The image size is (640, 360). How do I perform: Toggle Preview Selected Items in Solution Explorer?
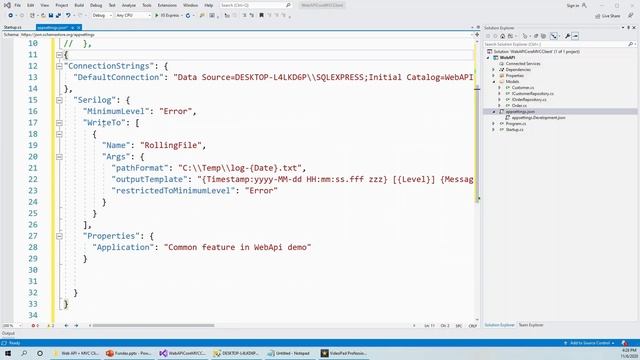(x=575, y=36)
